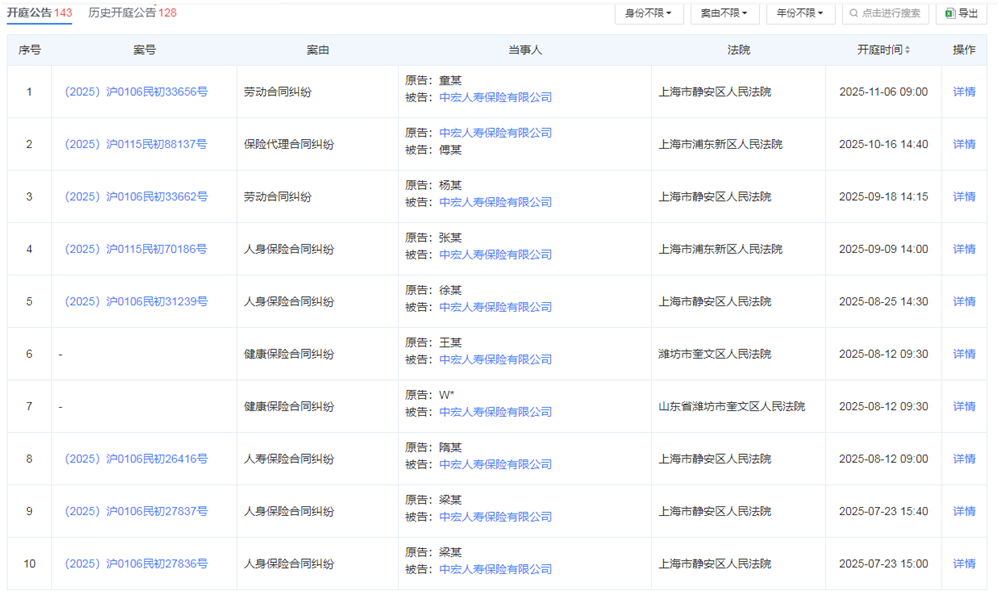Open 详情 for the 2025-07-23 15:00 hearing
Image resolution: width=999 pixels, height=601 pixels.
coord(964,563)
